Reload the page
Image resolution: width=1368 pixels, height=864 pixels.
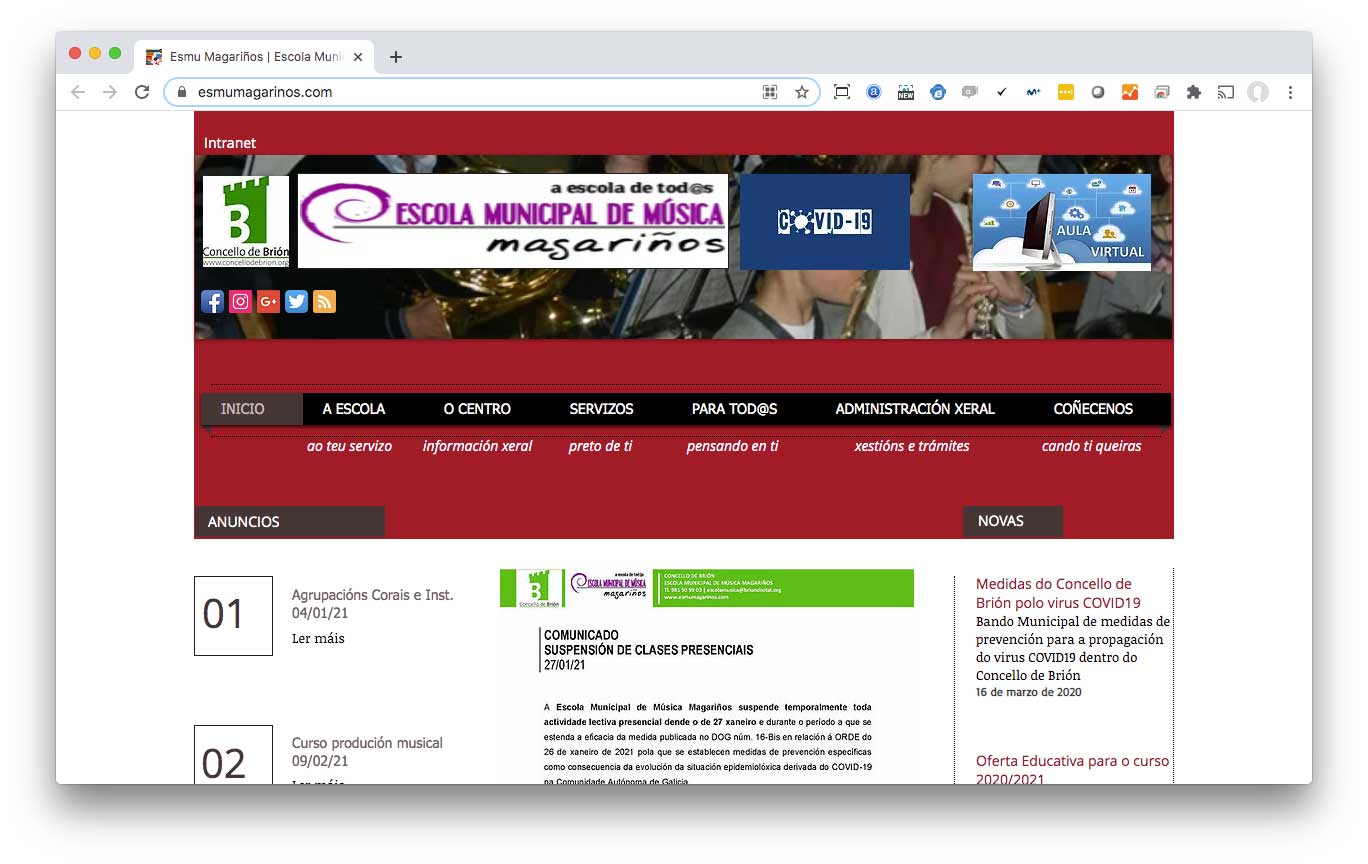tap(142, 92)
